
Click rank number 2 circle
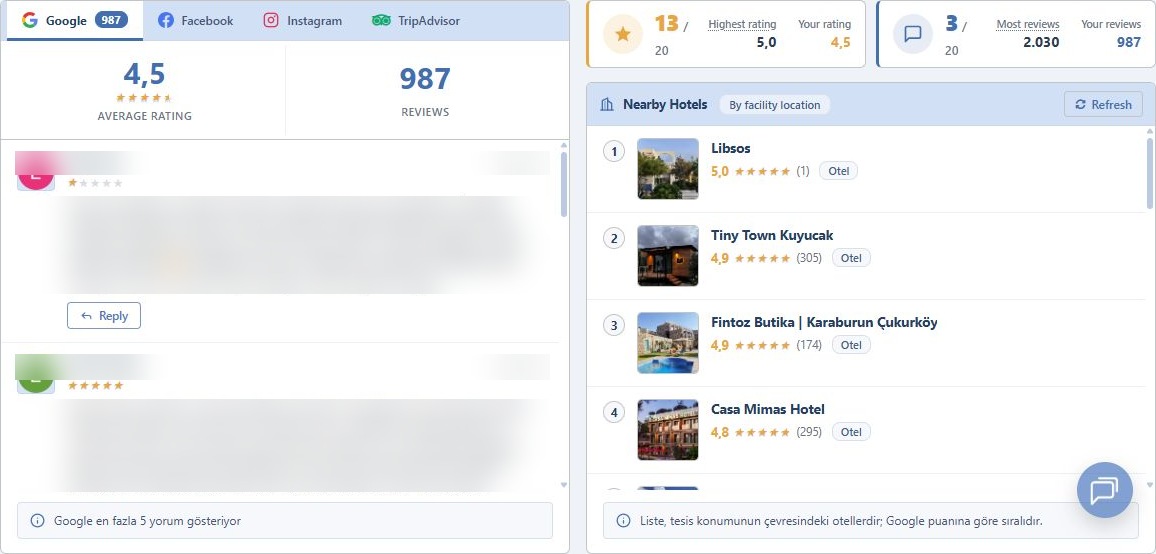(x=614, y=238)
